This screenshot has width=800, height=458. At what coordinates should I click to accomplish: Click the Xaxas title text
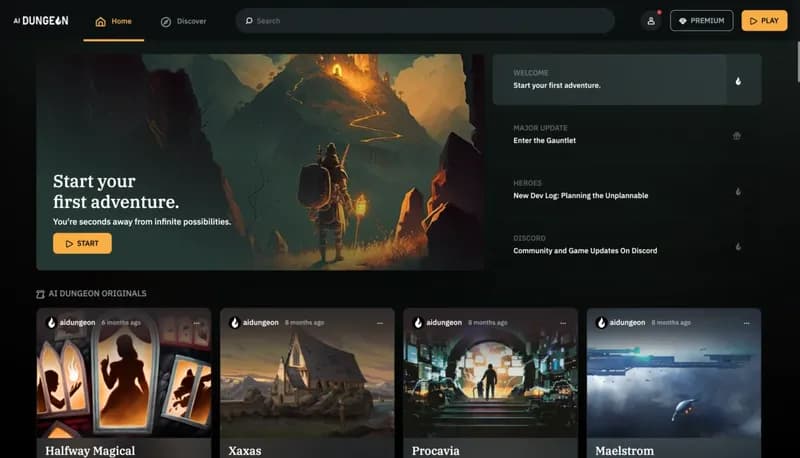245,451
